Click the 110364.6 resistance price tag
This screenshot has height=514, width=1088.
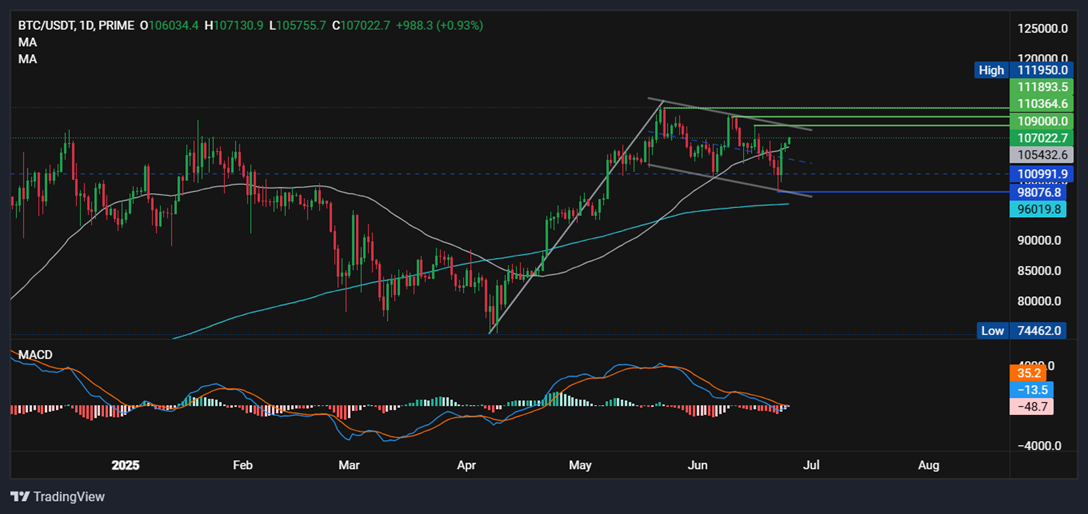(1043, 103)
